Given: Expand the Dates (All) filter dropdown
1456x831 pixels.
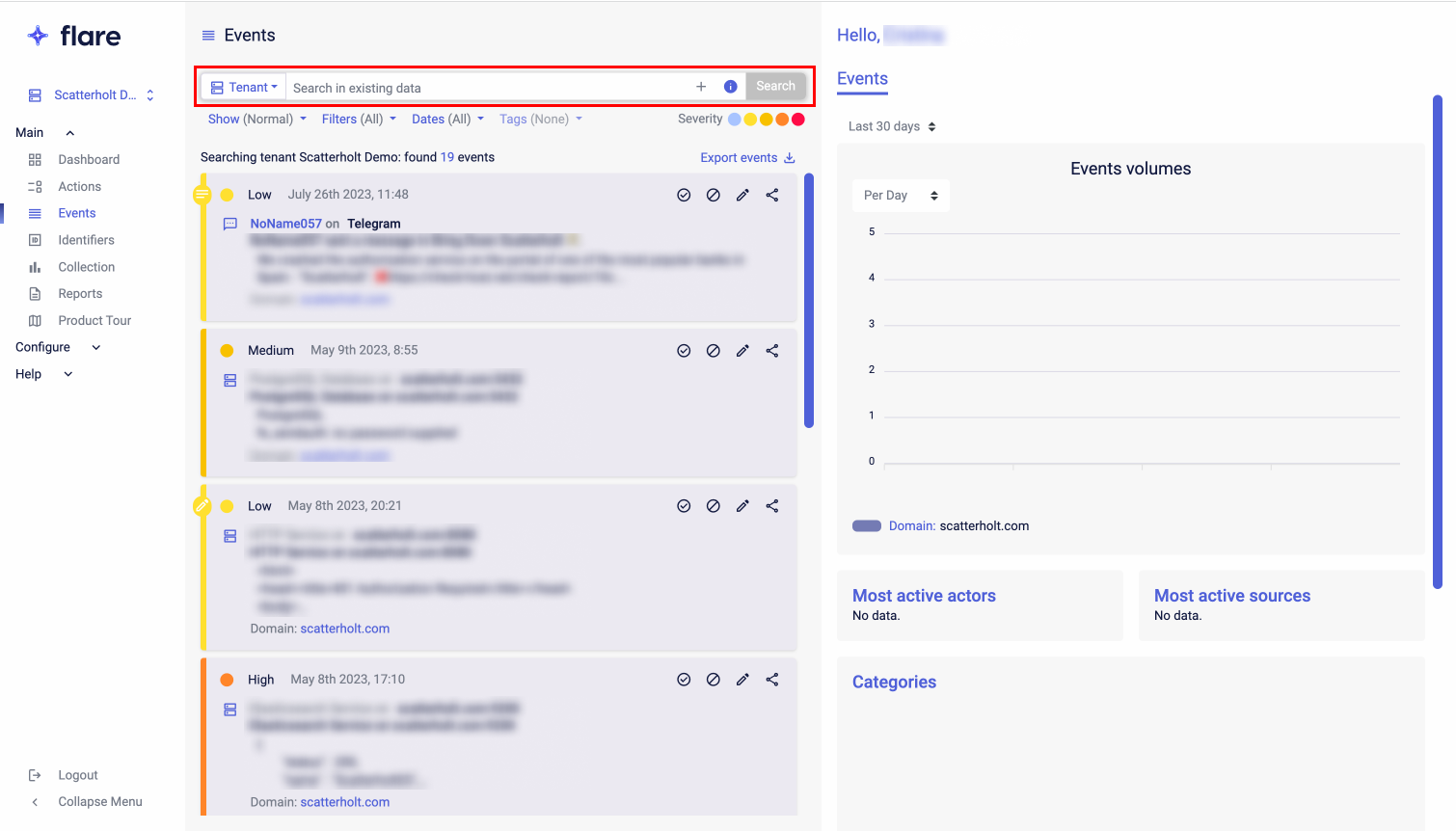Looking at the screenshot, I should 447,120.
